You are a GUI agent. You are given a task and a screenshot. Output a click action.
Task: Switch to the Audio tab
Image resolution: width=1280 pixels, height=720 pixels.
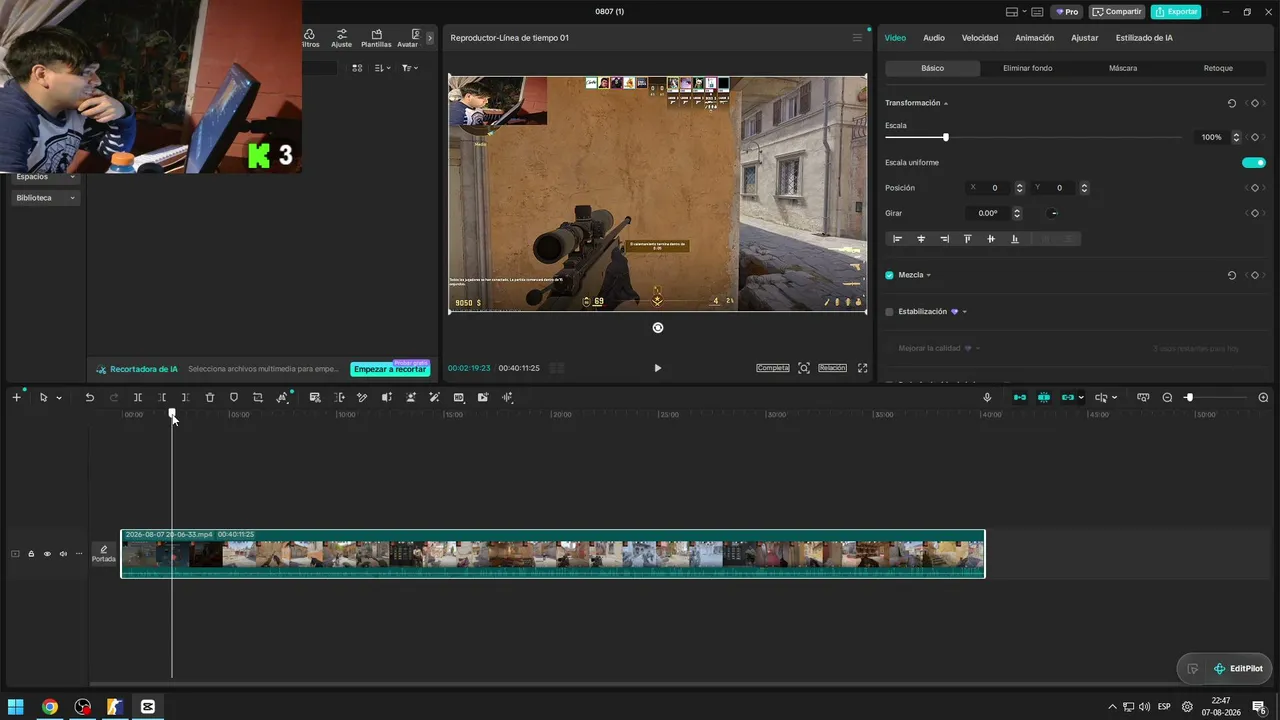click(x=933, y=38)
